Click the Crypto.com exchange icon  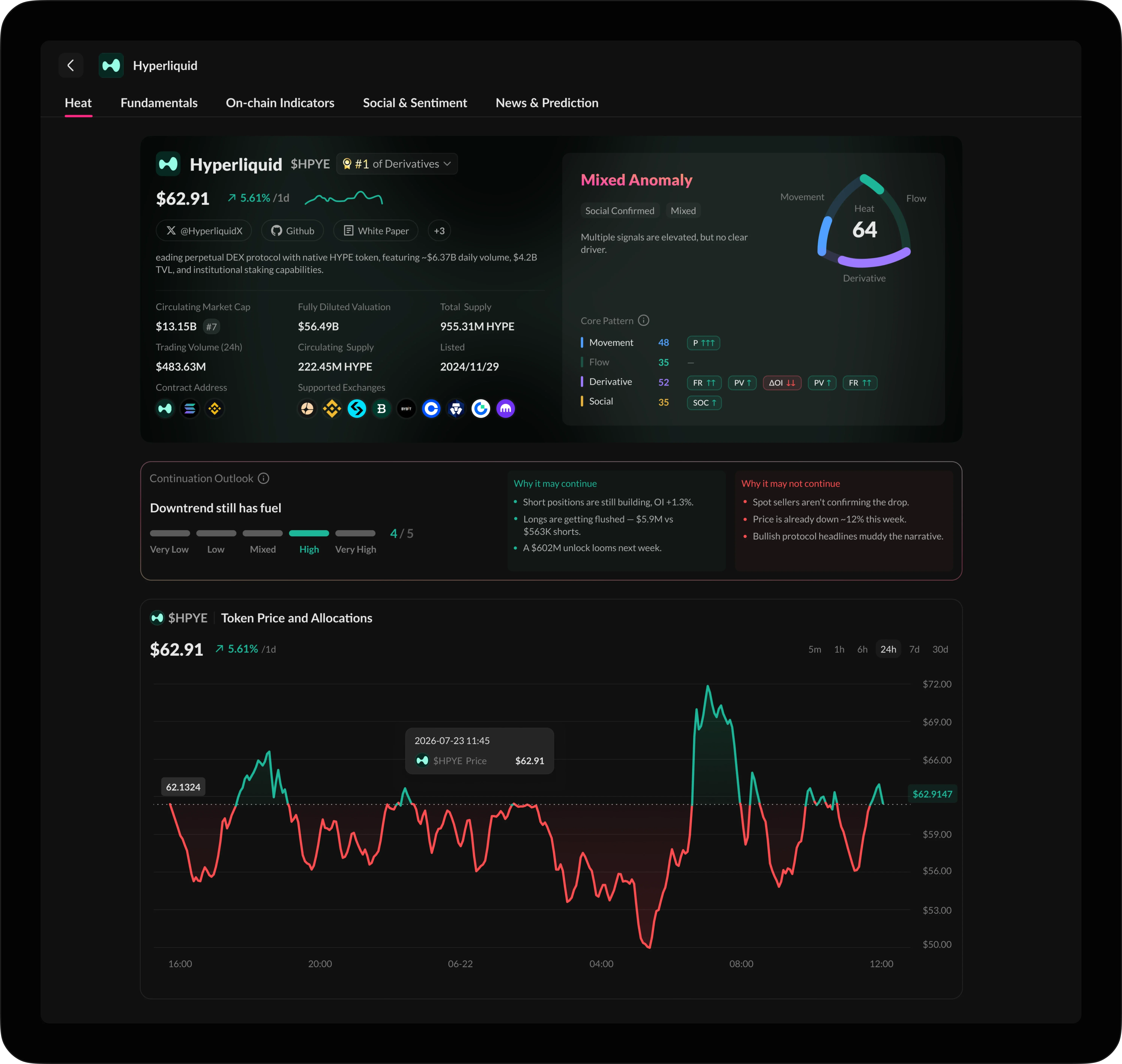click(456, 408)
